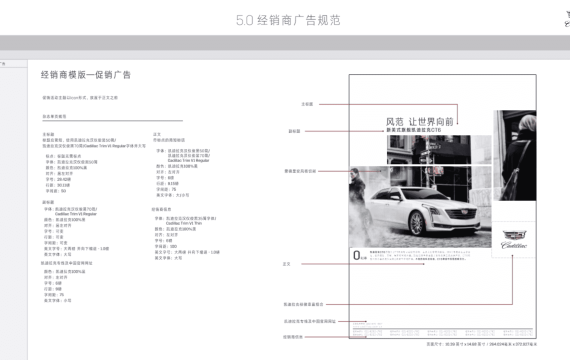The height and width of the screenshot is (360, 570).
Task: Click the ad headline 风范 让世界向前
Action: click(420, 121)
